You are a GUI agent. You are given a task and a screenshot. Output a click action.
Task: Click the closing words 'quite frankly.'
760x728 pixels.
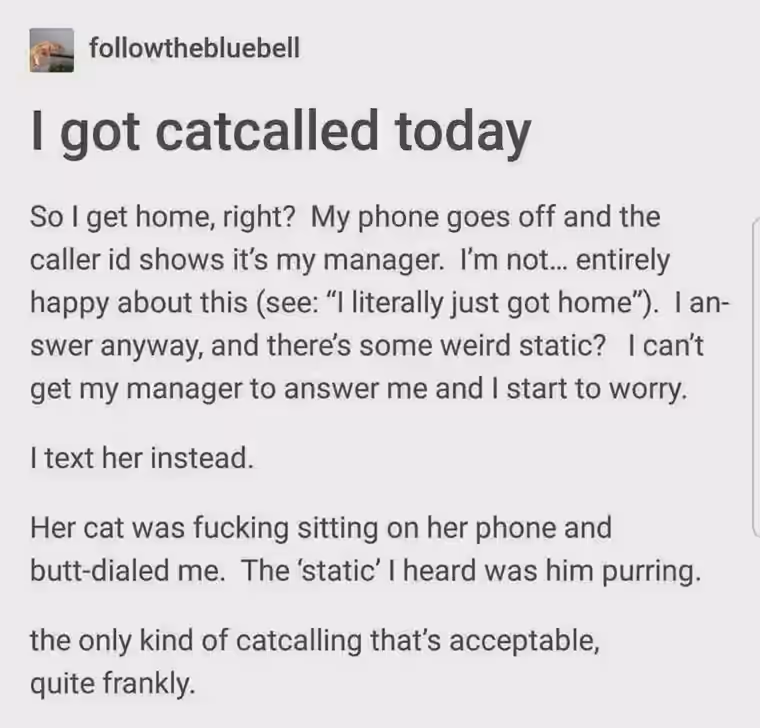(113, 683)
